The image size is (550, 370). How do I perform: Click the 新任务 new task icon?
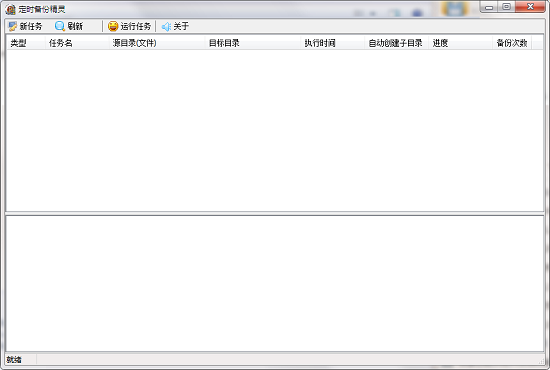pos(13,26)
